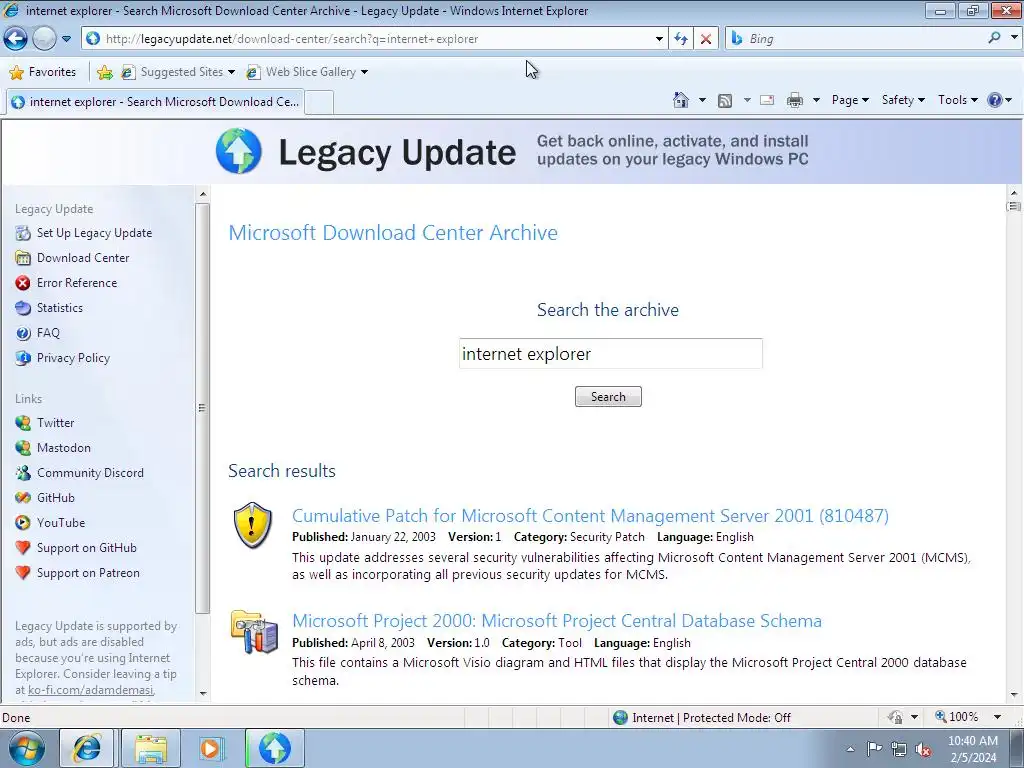Open the Tools menu
The image size is (1024, 768).
pos(957,100)
